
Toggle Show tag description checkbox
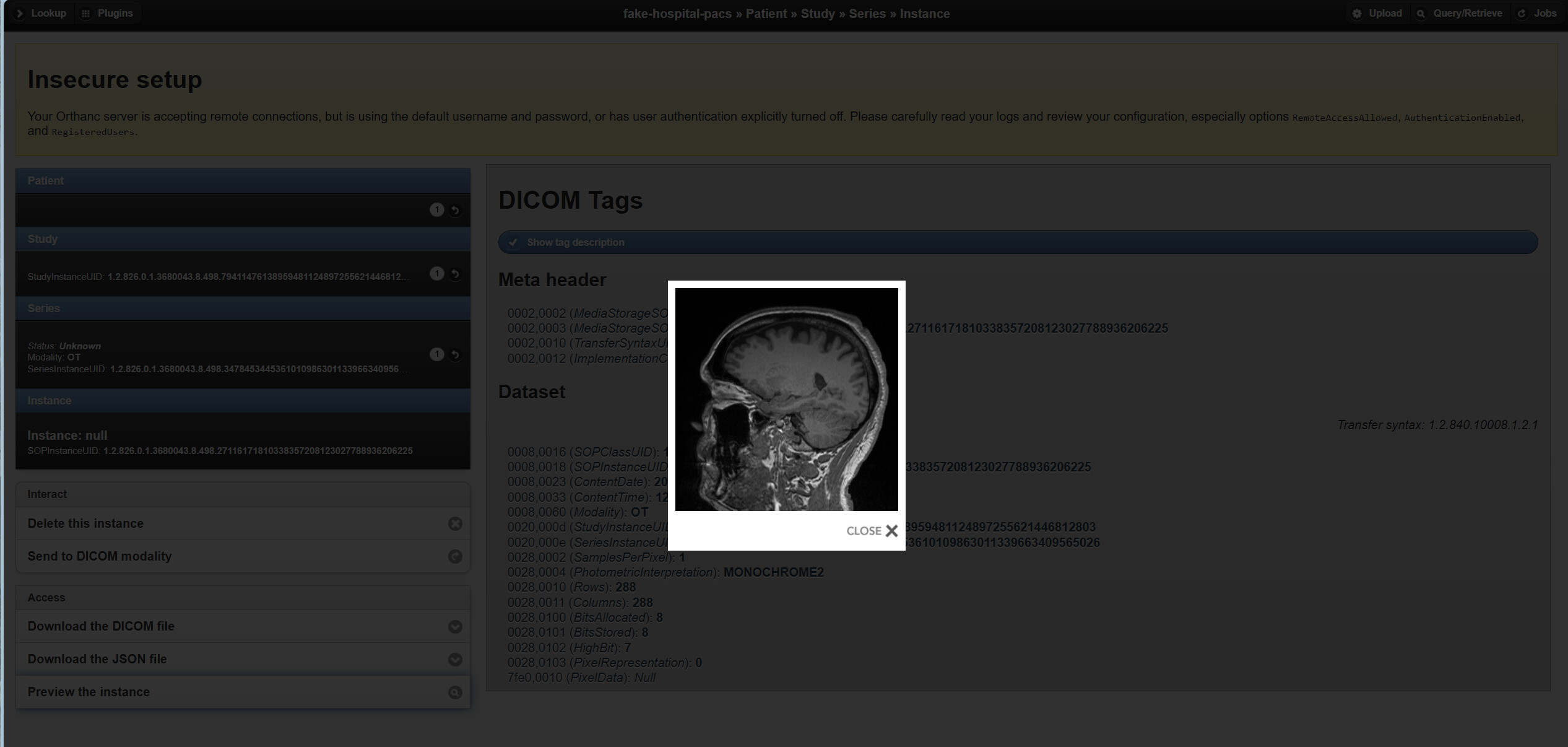[x=1018, y=242]
